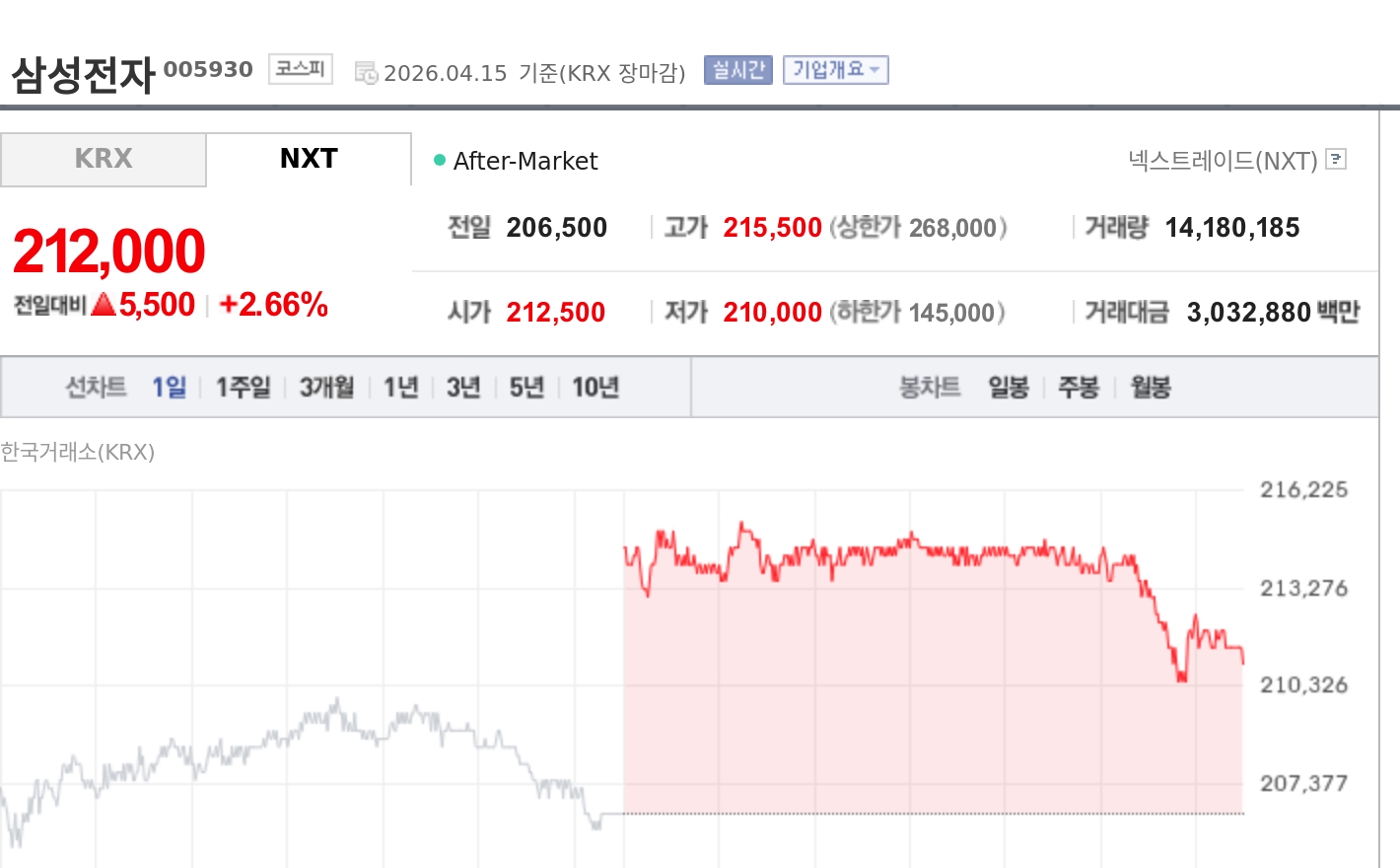The image size is (1400, 868).
Task: Enable 실시간 real-time updates
Action: click(x=736, y=68)
